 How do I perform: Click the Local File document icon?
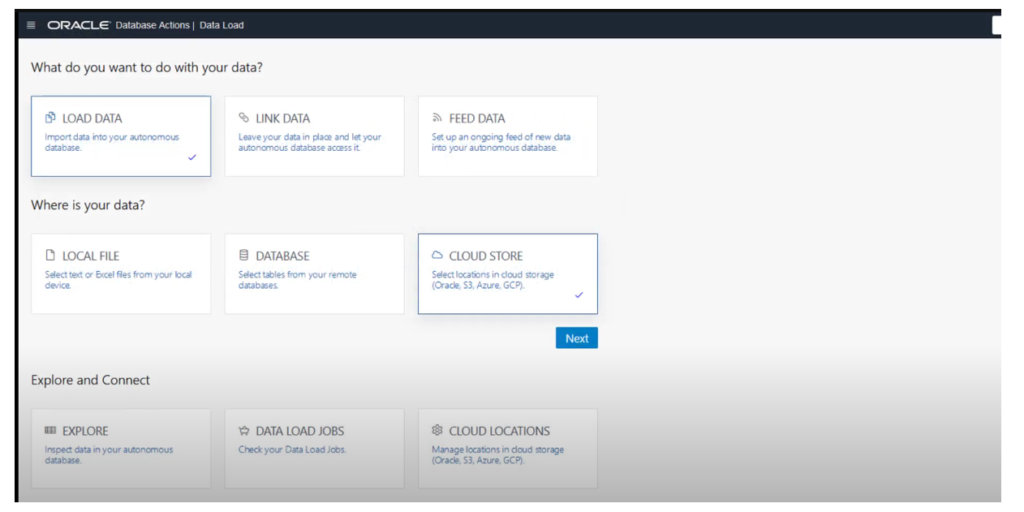pos(50,255)
